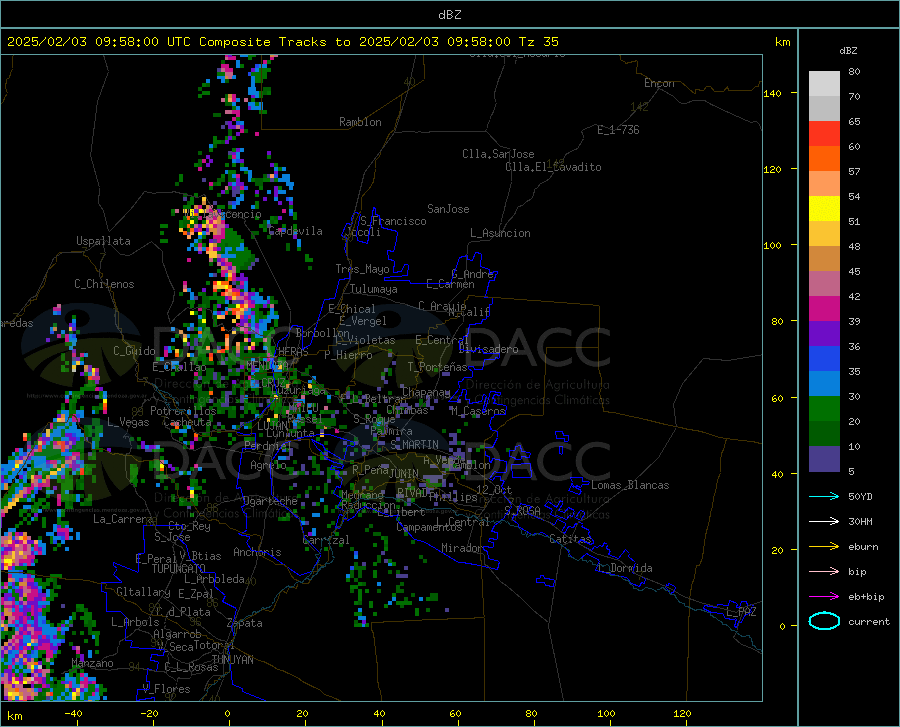Screen dimensions: 900x727
Task: Click the Catitas place label
Action: point(570,539)
